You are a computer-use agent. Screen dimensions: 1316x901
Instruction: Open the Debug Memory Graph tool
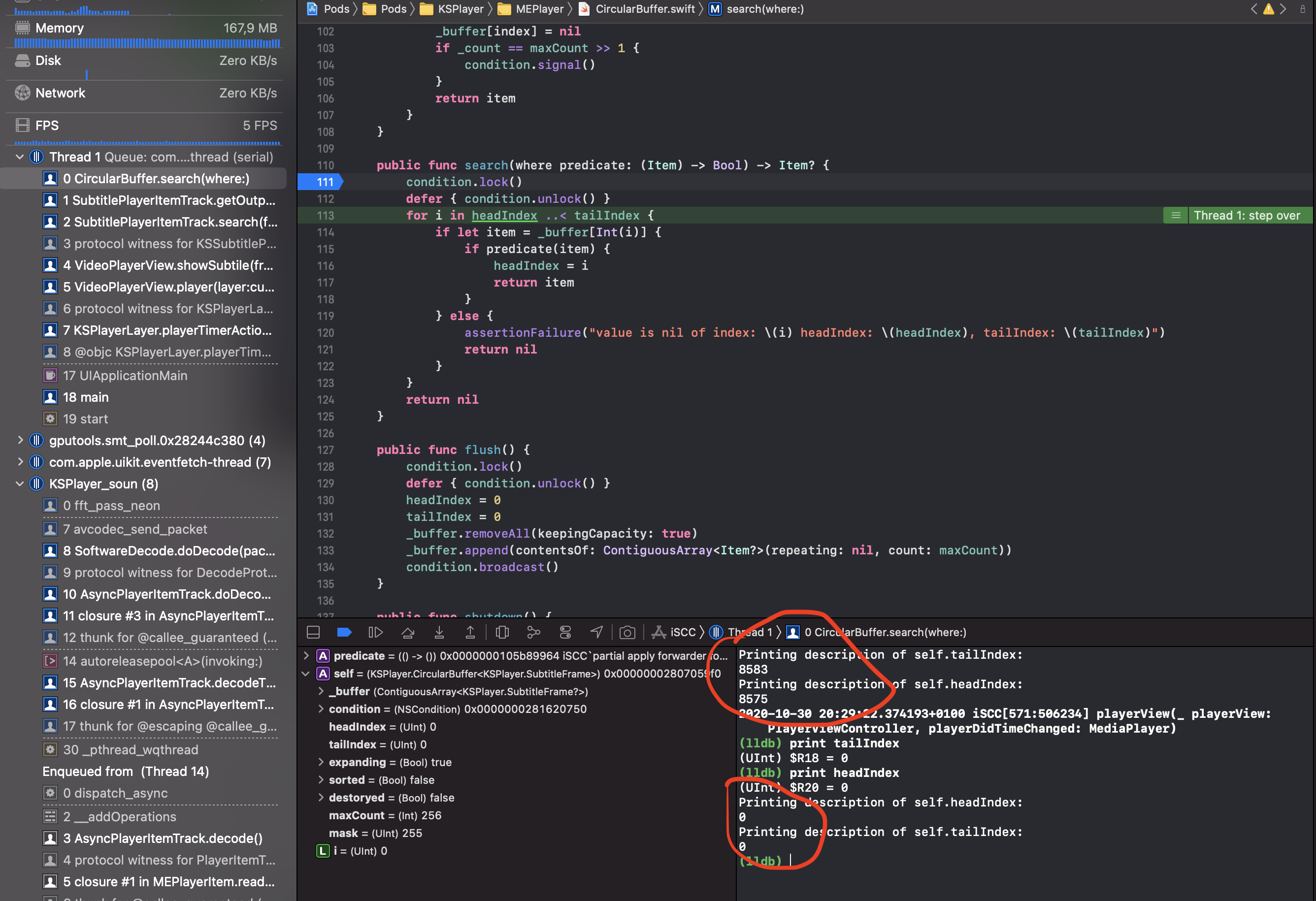click(533, 632)
